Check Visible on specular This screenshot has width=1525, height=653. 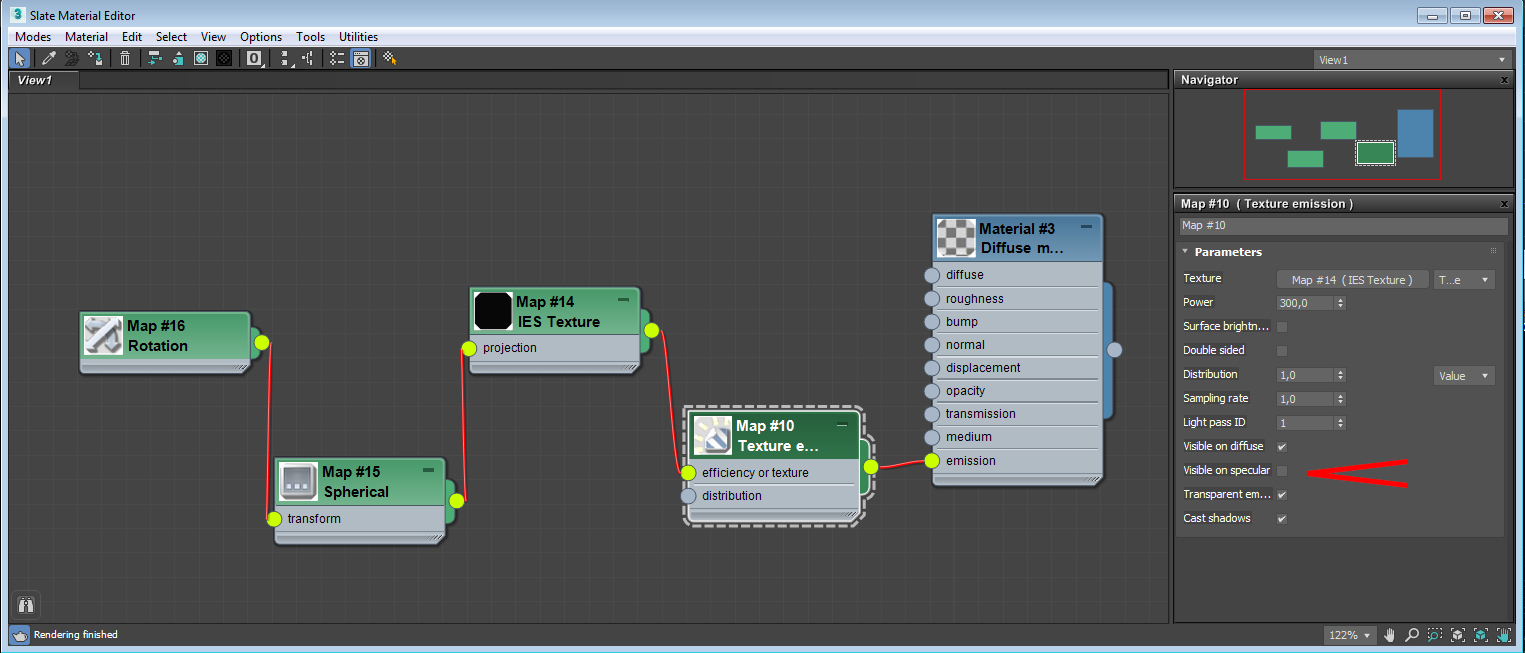coord(1282,471)
